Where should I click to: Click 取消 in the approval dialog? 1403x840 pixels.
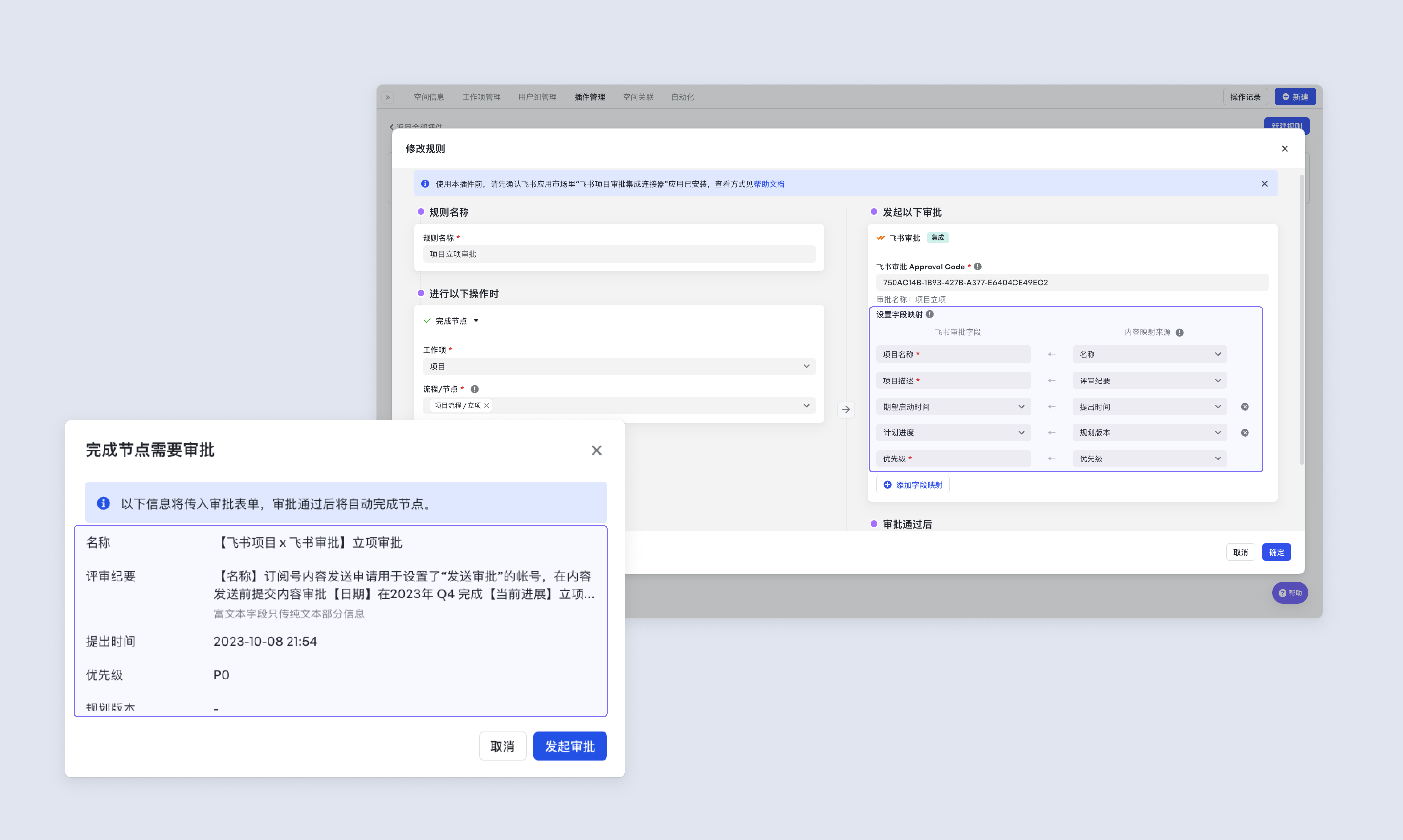pyautogui.click(x=502, y=746)
